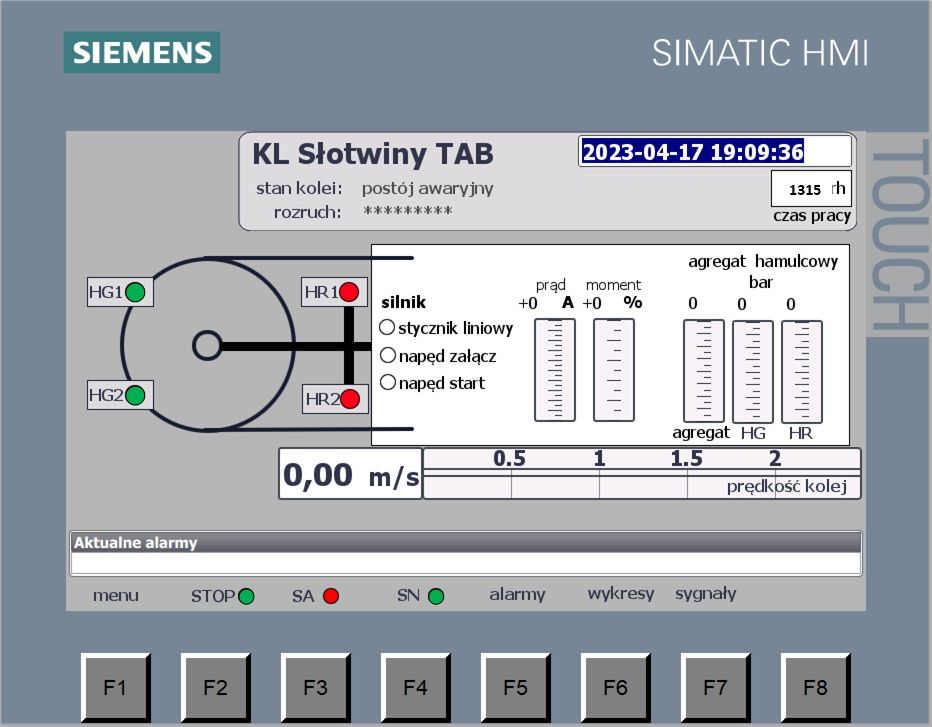Open the menu screen

(116, 595)
